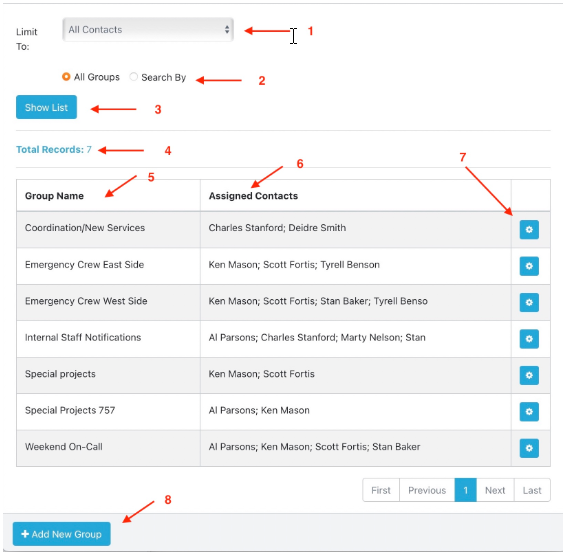Viewport: 564px width, 552px height.
Task: Open the Limit To All Contacts dropdown
Action: 148,29
